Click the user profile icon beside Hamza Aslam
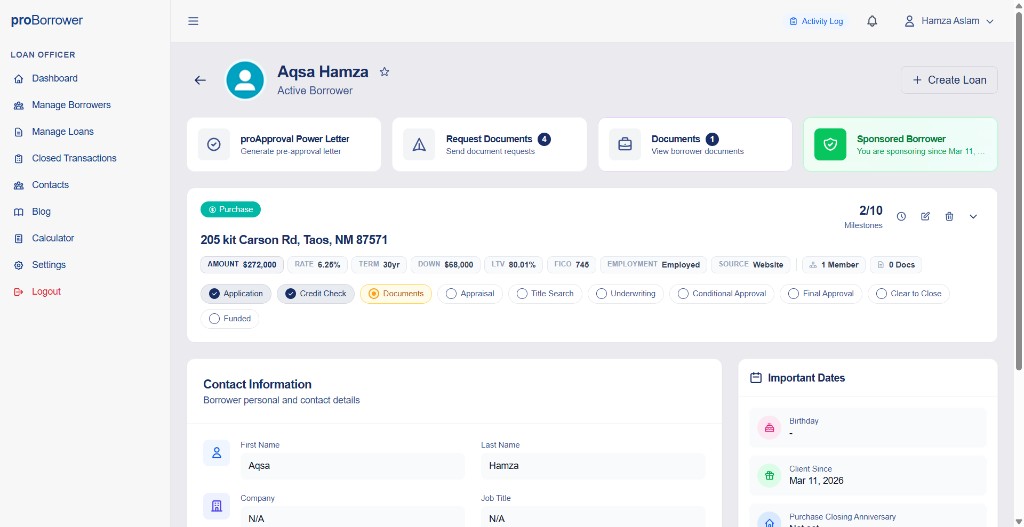The width and height of the screenshot is (1024, 527). click(909, 21)
